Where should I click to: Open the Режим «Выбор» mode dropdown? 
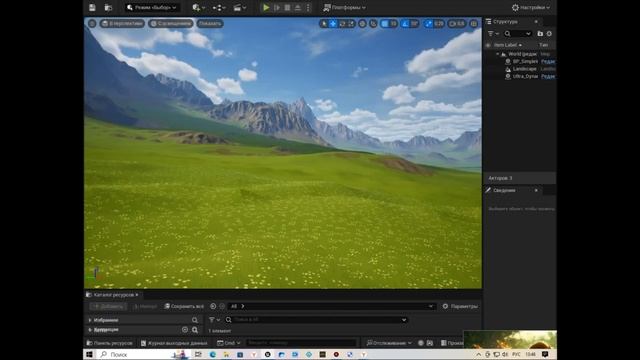pyautogui.click(x=152, y=7)
